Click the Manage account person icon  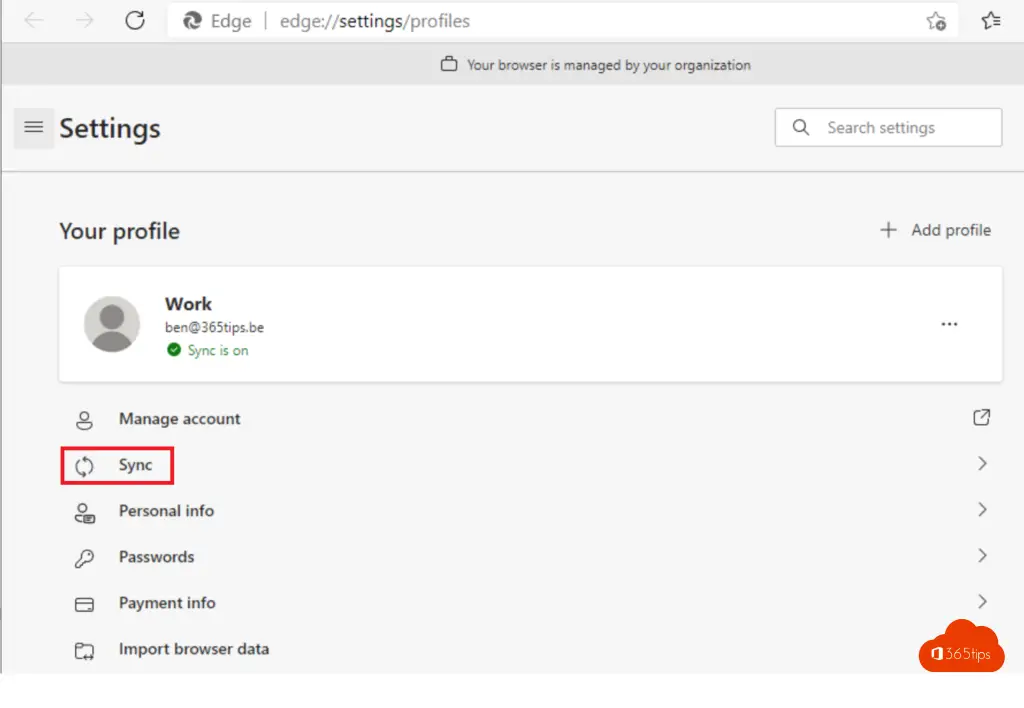(84, 419)
